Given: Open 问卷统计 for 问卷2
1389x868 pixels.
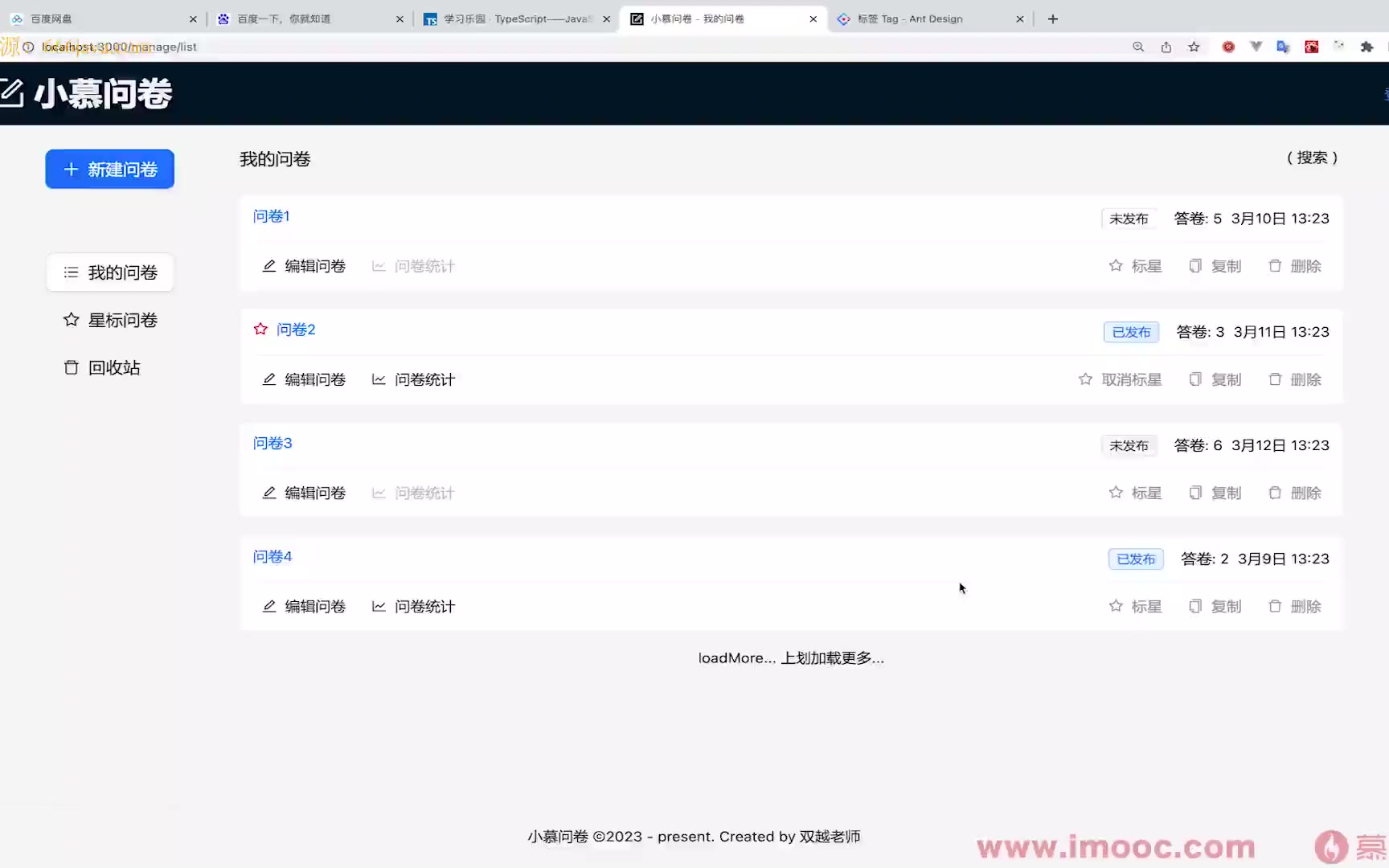Looking at the screenshot, I should coord(413,379).
